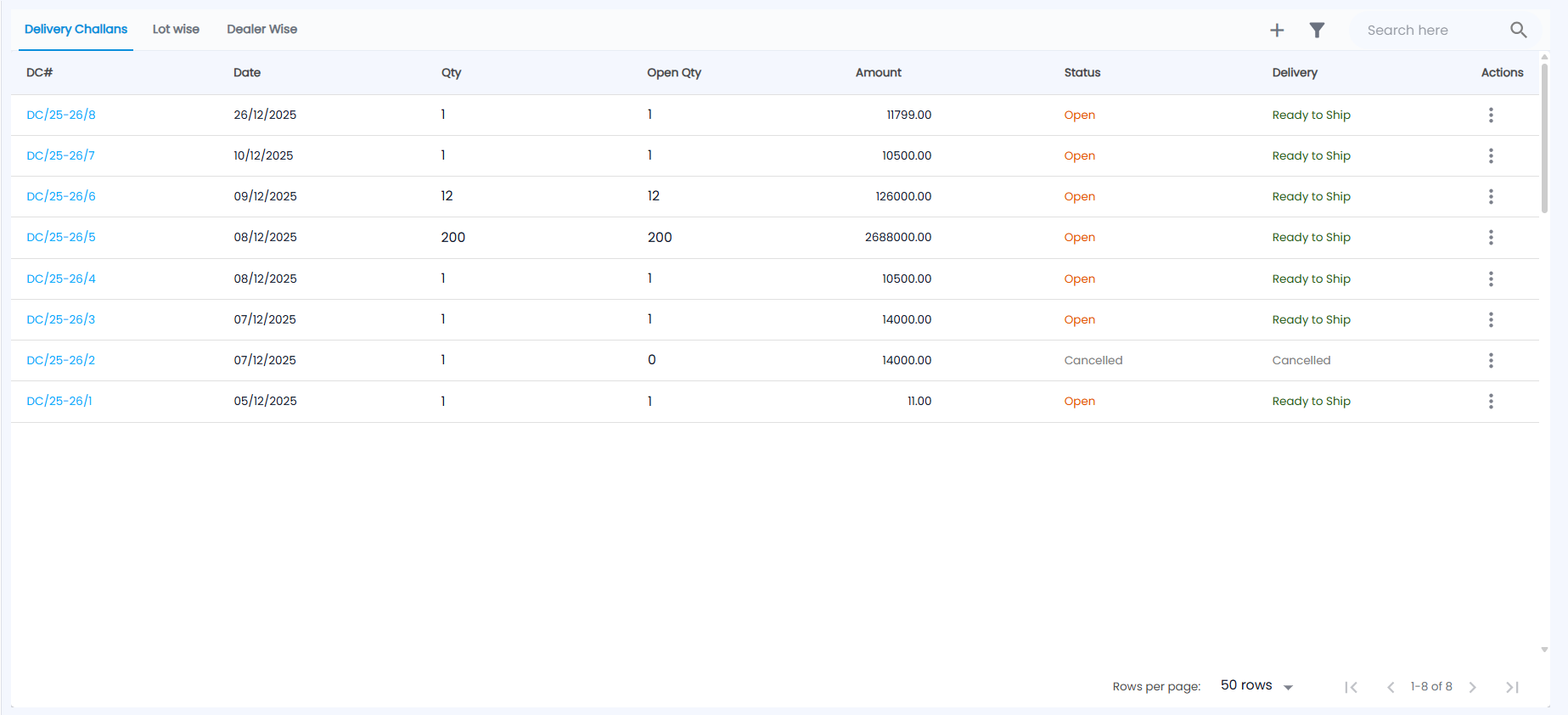Click date 26/12/2025 cell
Screen dimensions: 1568x715
(265, 115)
